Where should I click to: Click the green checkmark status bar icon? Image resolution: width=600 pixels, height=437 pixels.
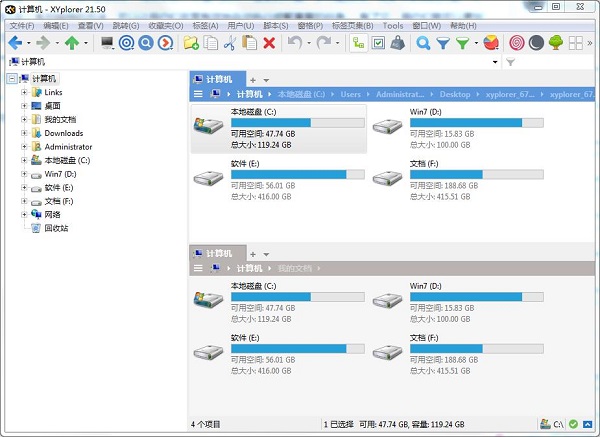pos(573,424)
